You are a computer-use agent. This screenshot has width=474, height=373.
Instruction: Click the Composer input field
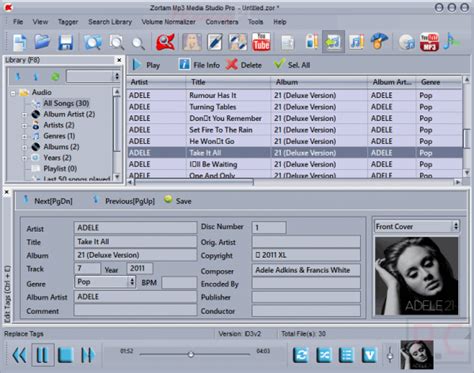click(306, 270)
